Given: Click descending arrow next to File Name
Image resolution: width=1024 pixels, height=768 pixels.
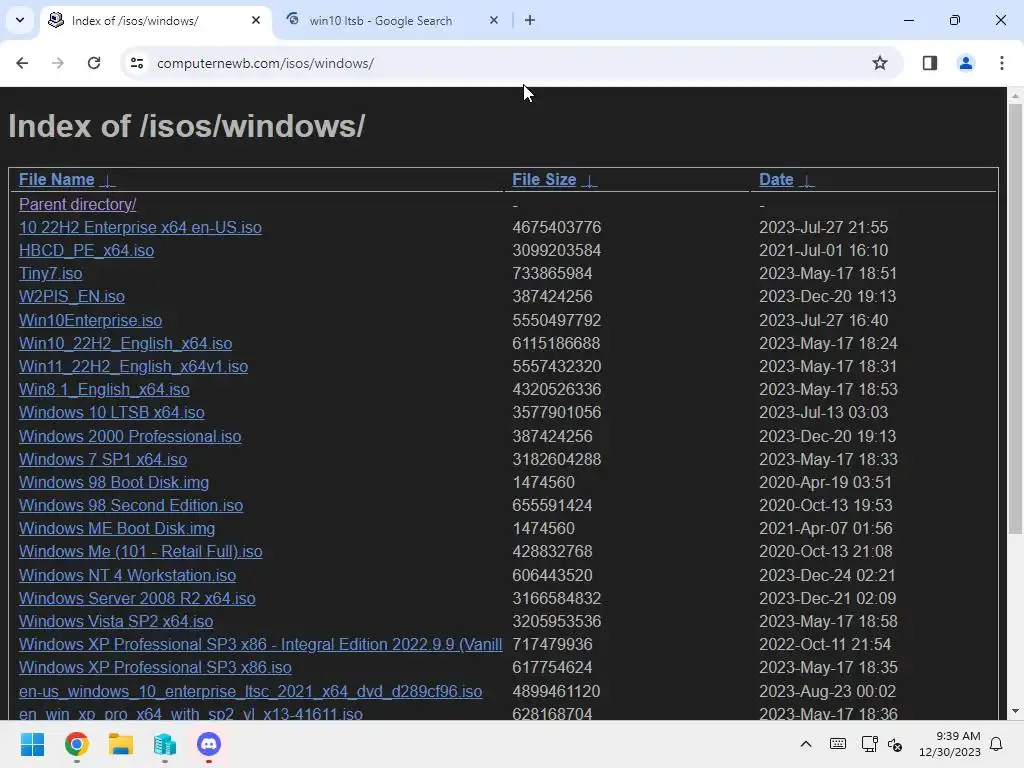Looking at the screenshot, I should [108, 181].
